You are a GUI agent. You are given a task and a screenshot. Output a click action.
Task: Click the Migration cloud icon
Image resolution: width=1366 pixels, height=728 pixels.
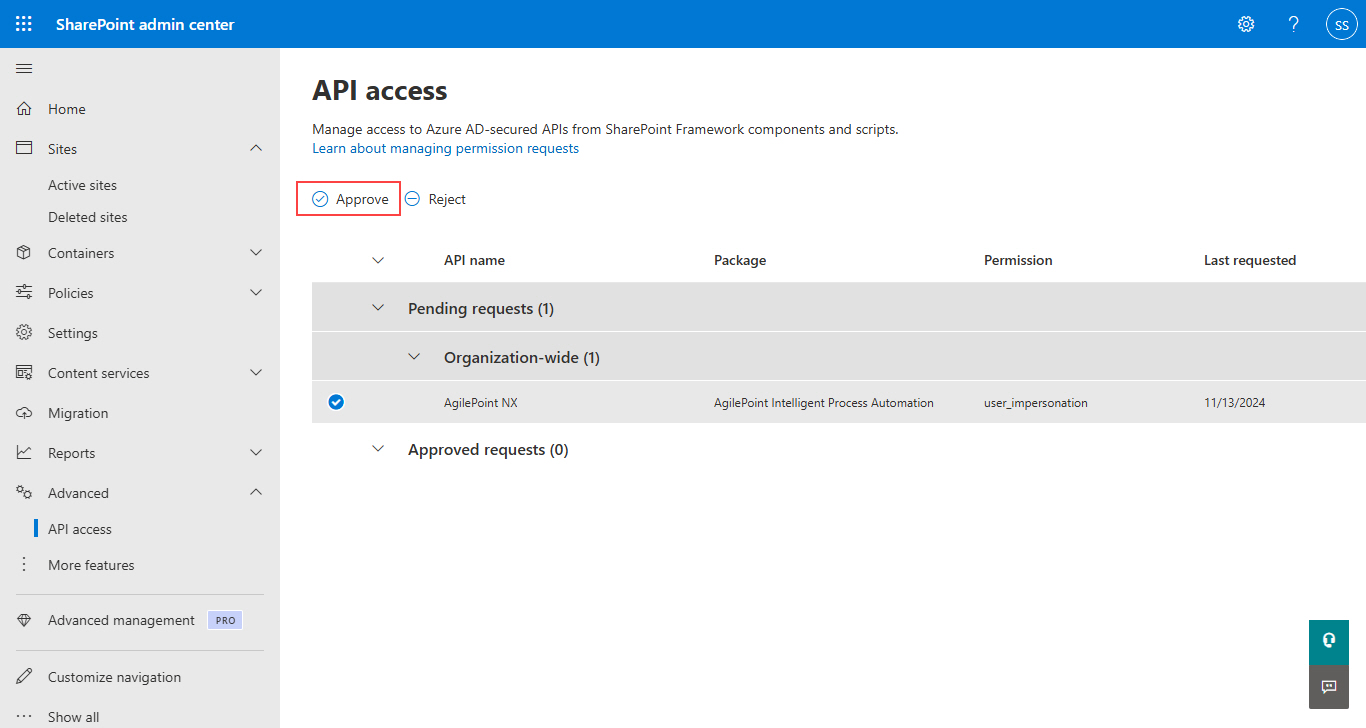click(24, 413)
